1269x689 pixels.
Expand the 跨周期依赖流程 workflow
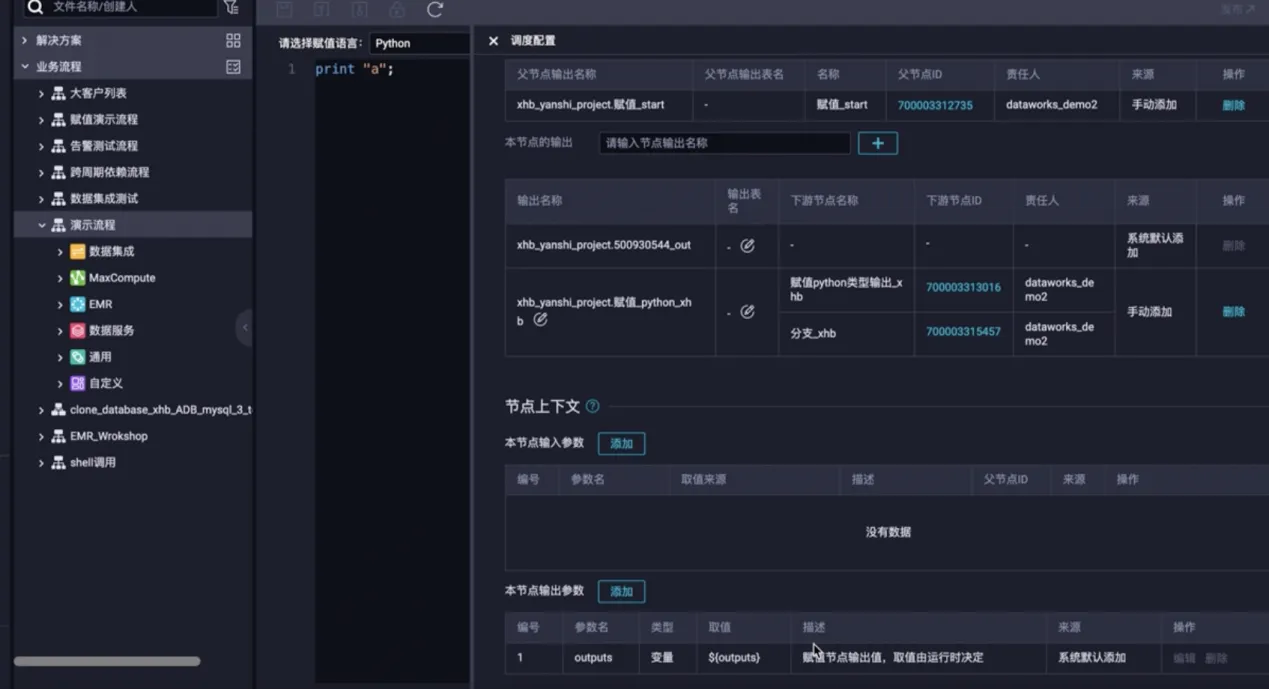pos(41,172)
